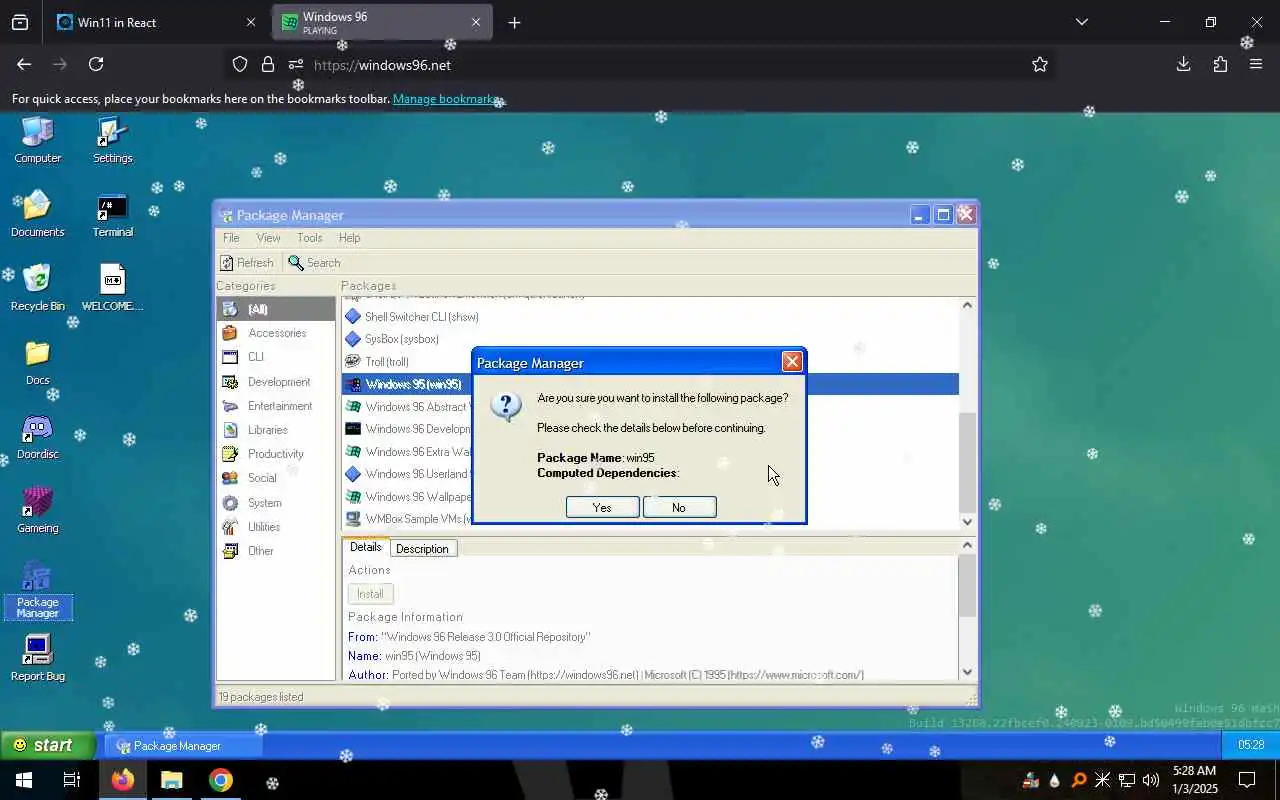1280x800 pixels.
Task: Open the Computer desktop icon
Action: (38, 140)
